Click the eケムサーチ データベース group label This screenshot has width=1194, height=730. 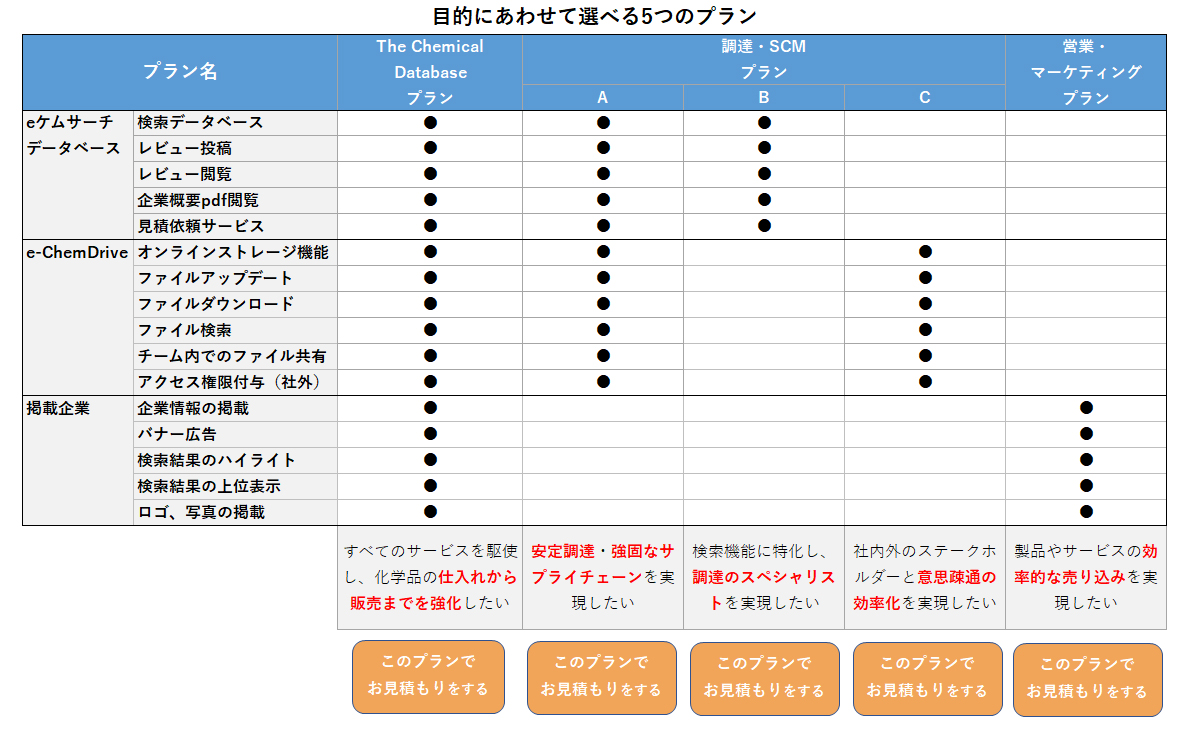click(x=73, y=135)
